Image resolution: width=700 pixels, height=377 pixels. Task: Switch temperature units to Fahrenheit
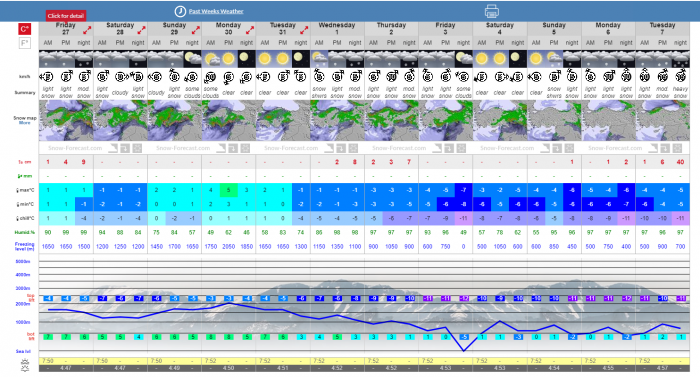coord(25,43)
